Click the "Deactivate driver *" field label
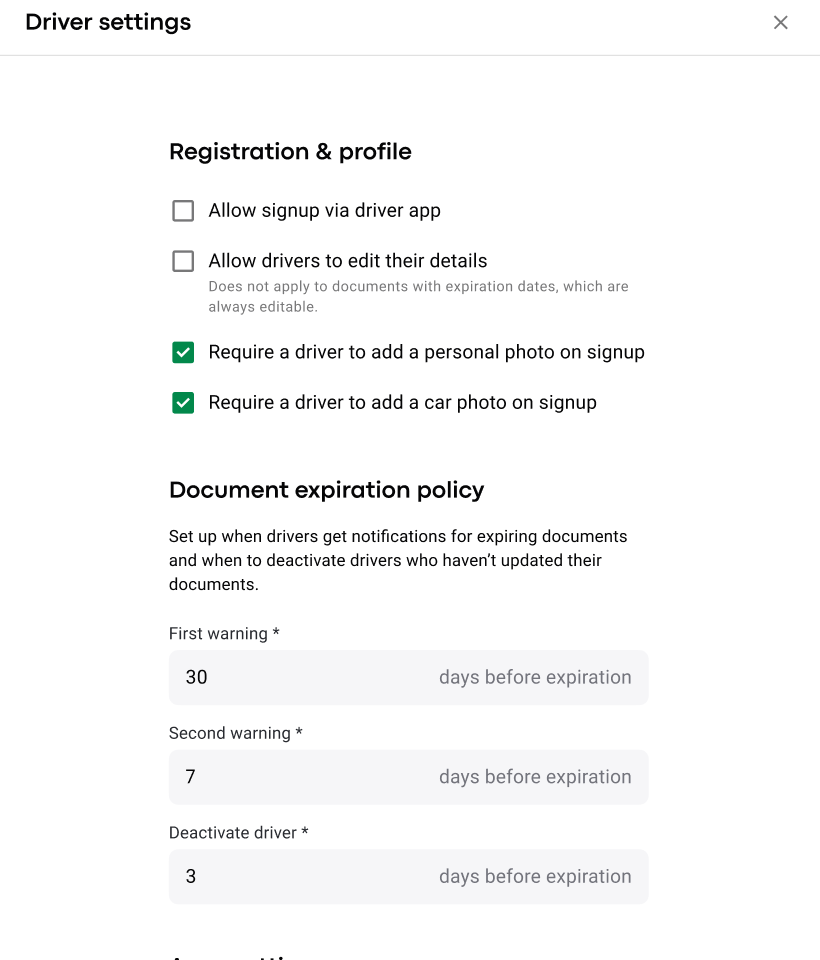Image resolution: width=820 pixels, height=960 pixels. (239, 833)
